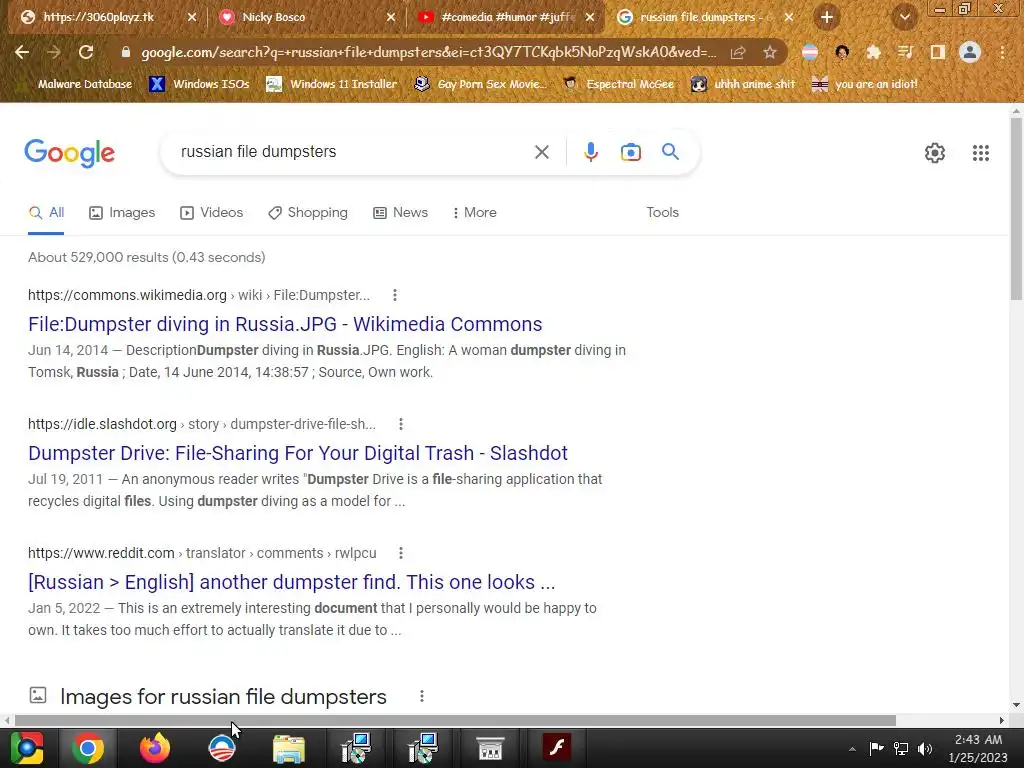Open the Start button
The image size is (1024, 768).
coord(26,748)
